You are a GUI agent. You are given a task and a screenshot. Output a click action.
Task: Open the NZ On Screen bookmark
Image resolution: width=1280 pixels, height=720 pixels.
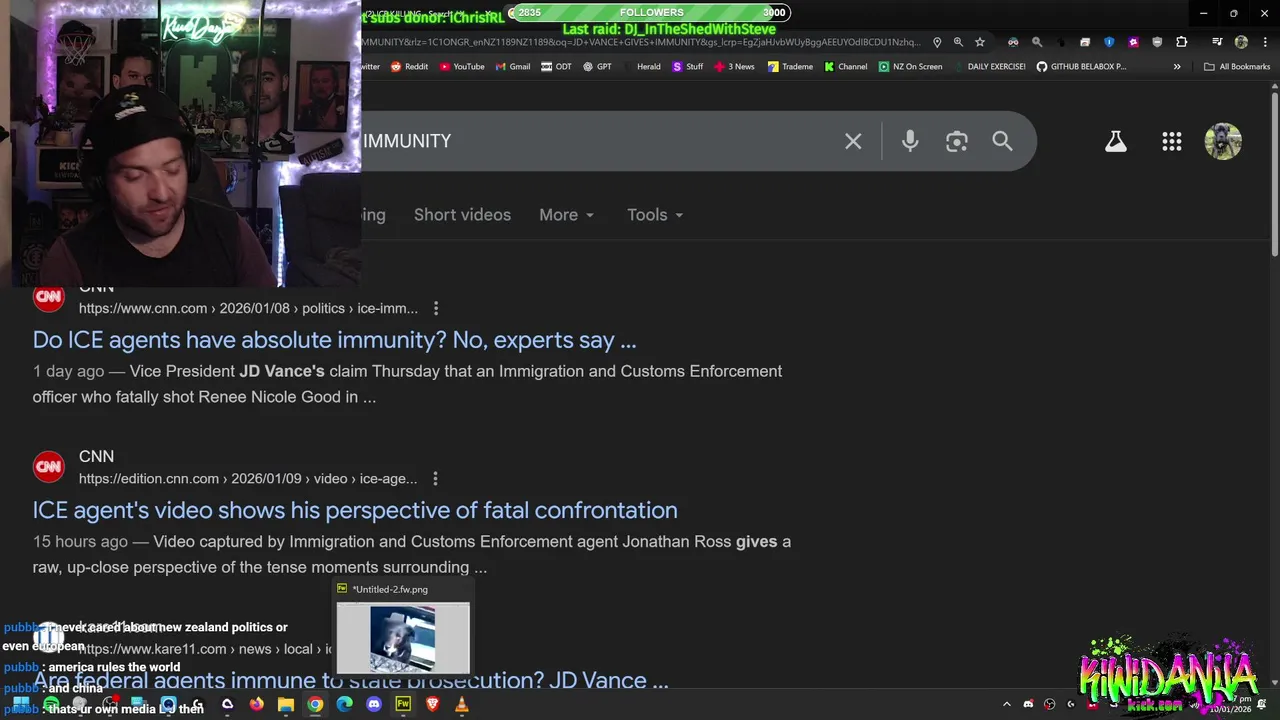(910, 67)
